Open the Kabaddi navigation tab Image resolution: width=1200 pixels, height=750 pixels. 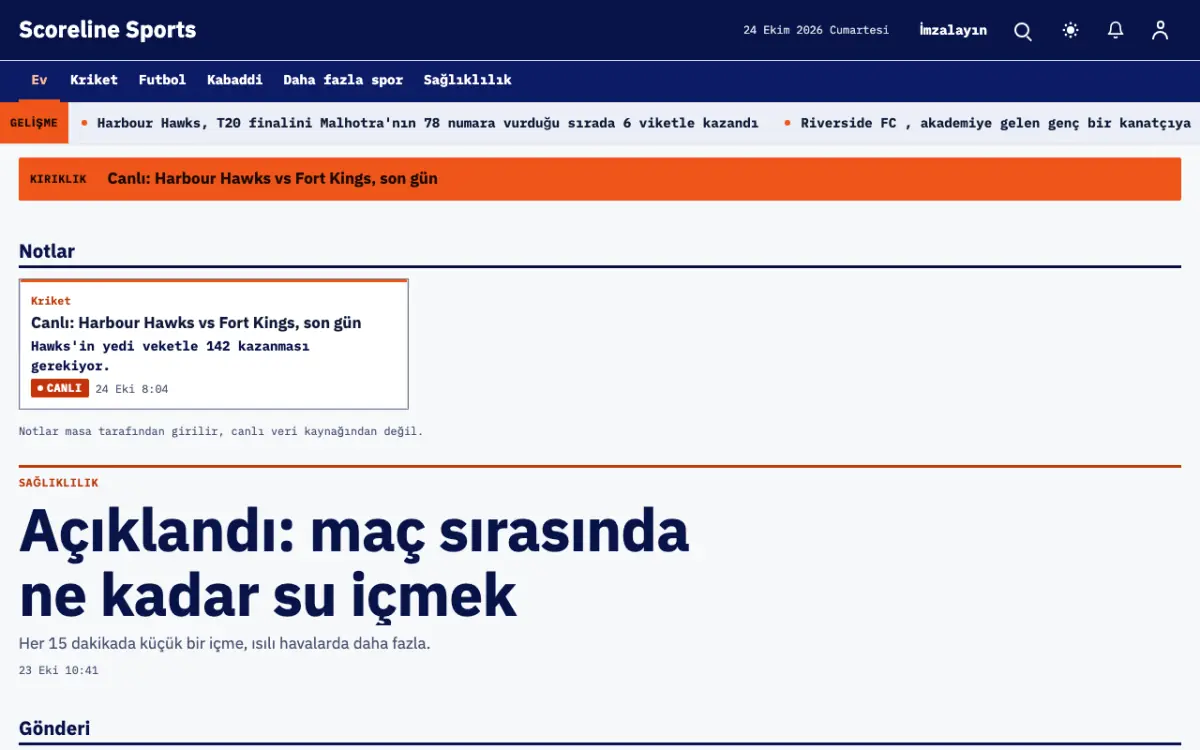(235, 80)
